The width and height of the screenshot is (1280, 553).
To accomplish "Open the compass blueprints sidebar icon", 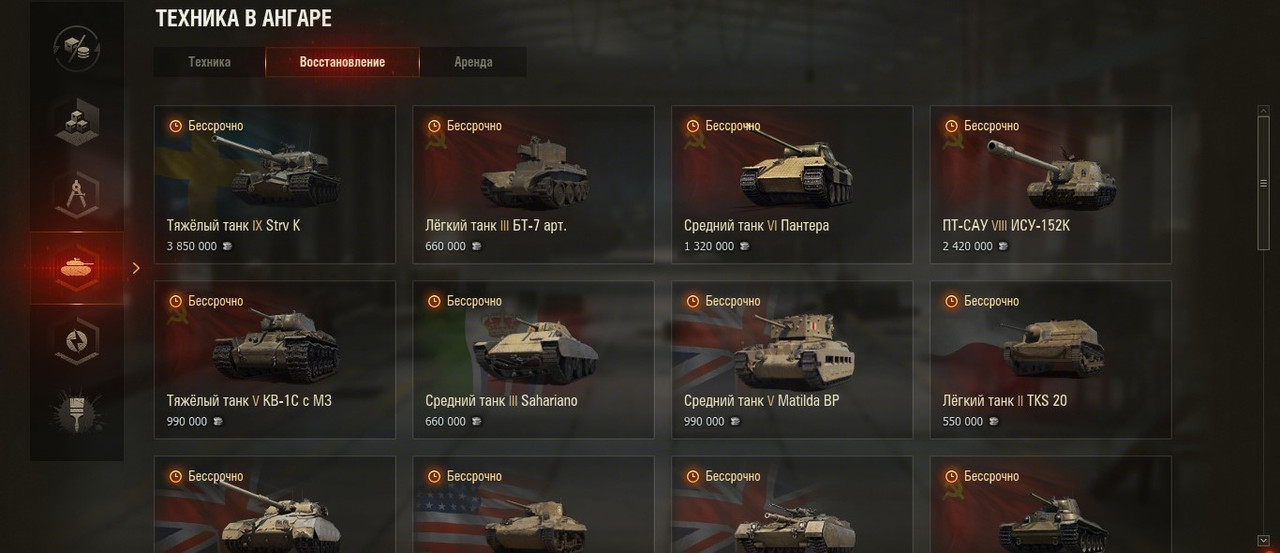I will click(x=77, y=195).
